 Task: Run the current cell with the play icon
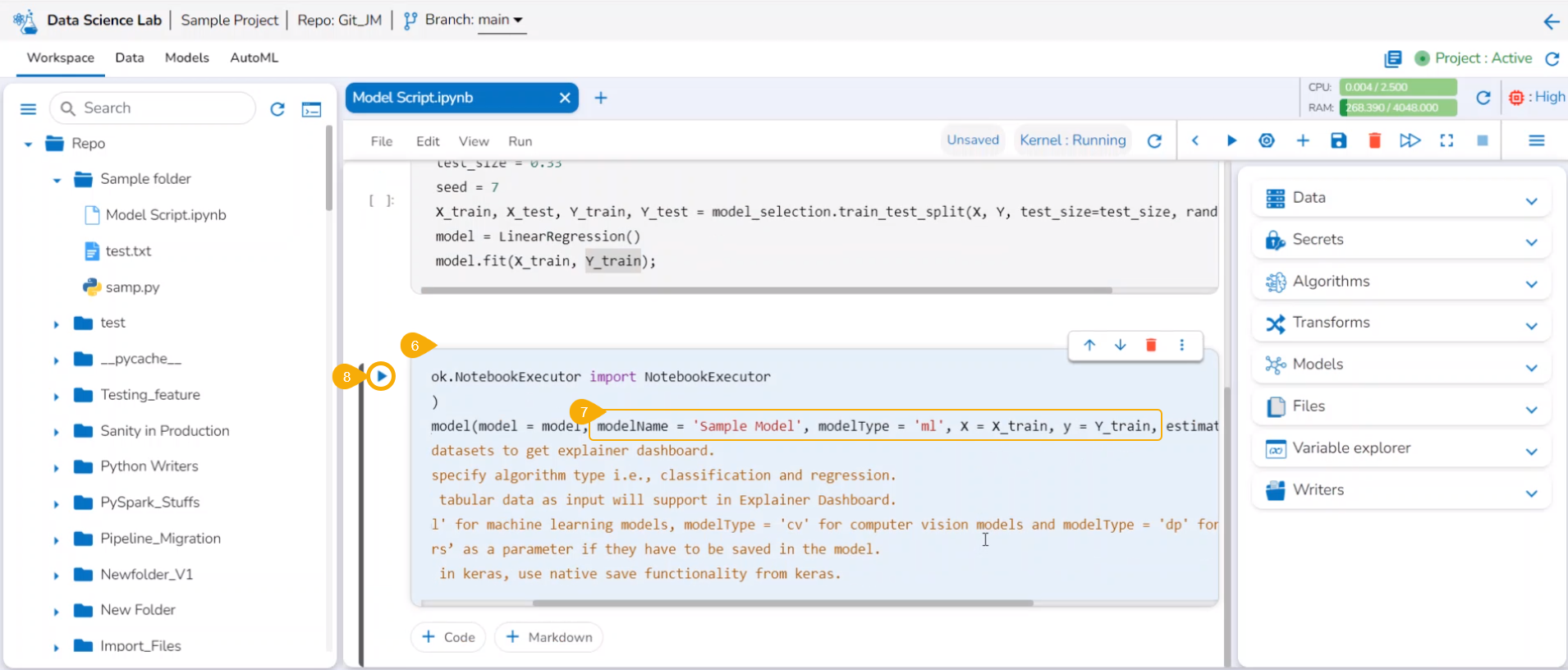pyautogui.click(x=1231, y=140)
